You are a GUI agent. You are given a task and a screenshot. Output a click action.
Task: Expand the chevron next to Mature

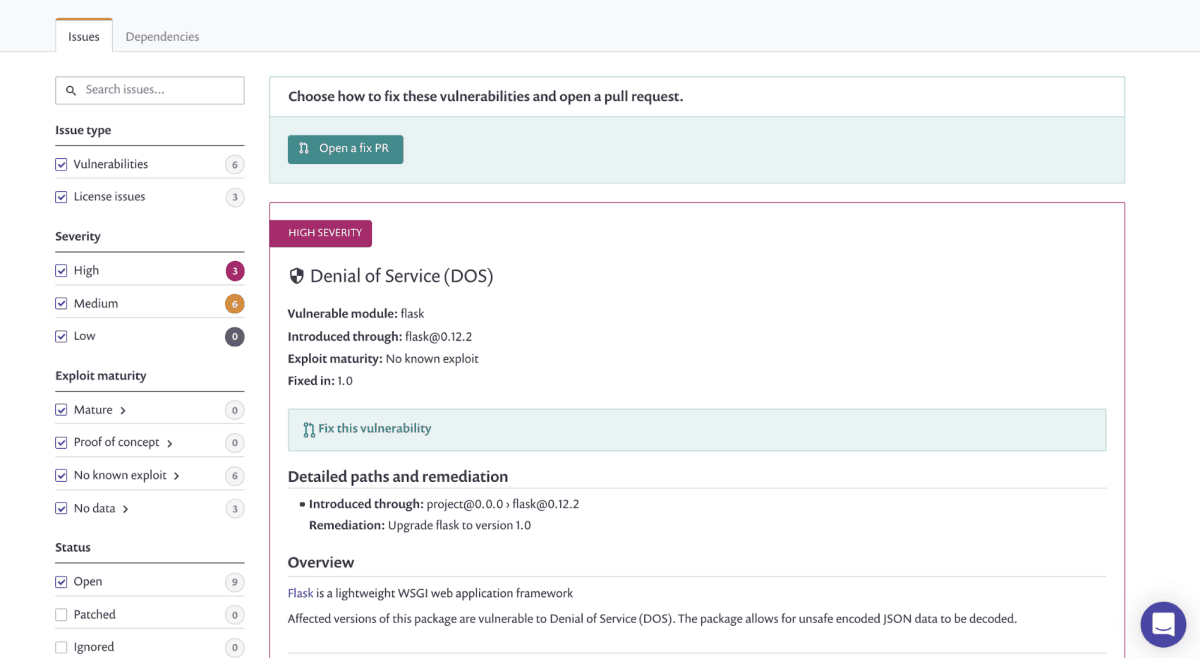tap(123, 411)
